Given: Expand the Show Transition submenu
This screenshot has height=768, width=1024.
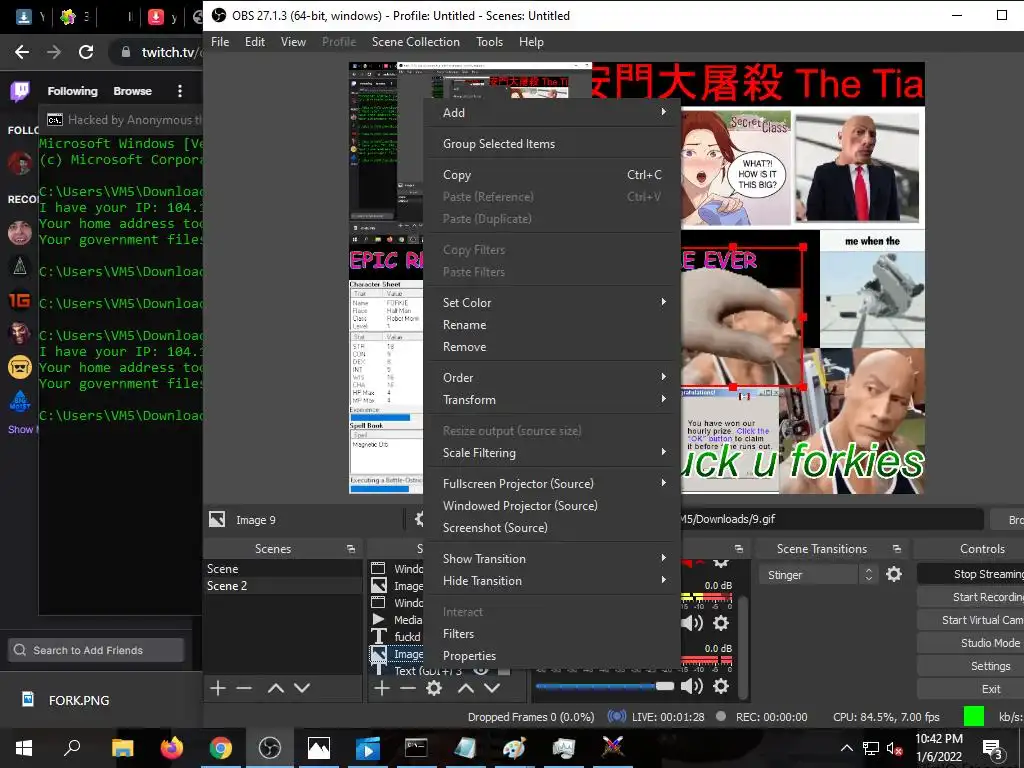Looking at the screenshot, I should tap(552, 558).
